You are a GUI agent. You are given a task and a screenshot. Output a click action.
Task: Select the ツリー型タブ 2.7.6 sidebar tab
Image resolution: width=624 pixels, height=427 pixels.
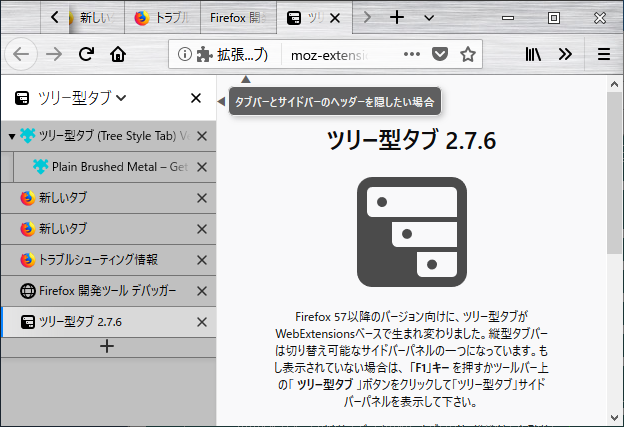point(108,322)
